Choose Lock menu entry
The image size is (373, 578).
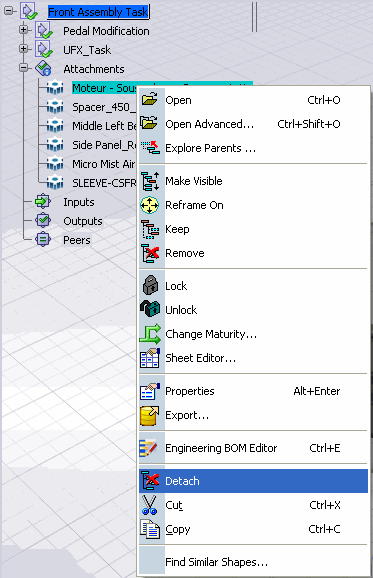click(x=254, y=286)
